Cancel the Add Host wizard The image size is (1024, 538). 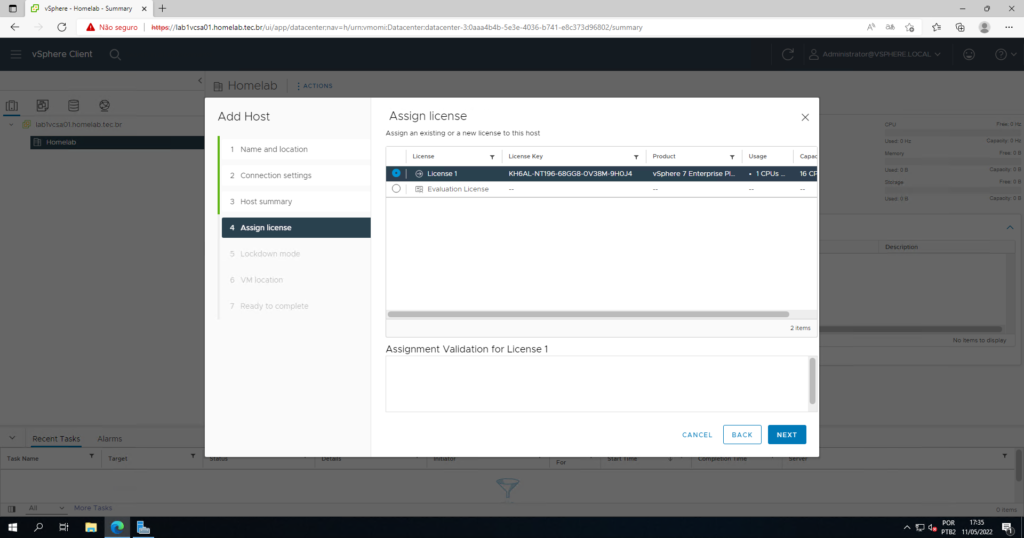click(697, 435)
